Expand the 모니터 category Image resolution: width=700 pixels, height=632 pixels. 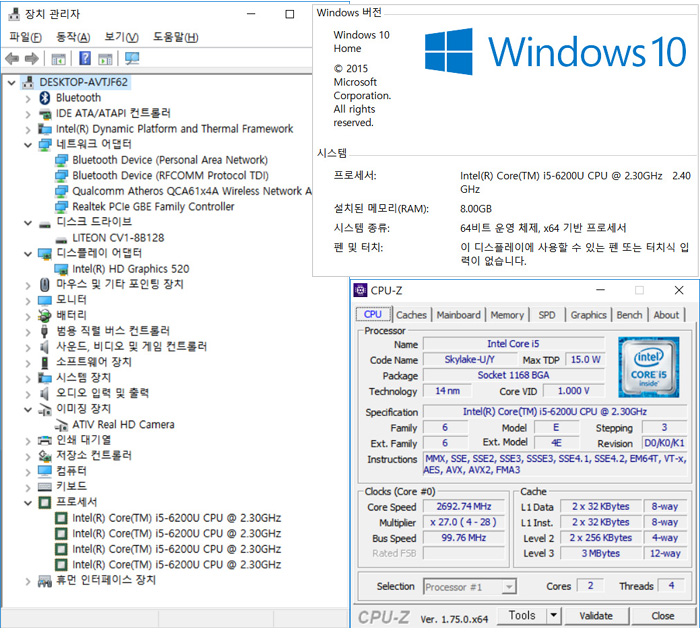pyautogui.click(x=28, y=301)
